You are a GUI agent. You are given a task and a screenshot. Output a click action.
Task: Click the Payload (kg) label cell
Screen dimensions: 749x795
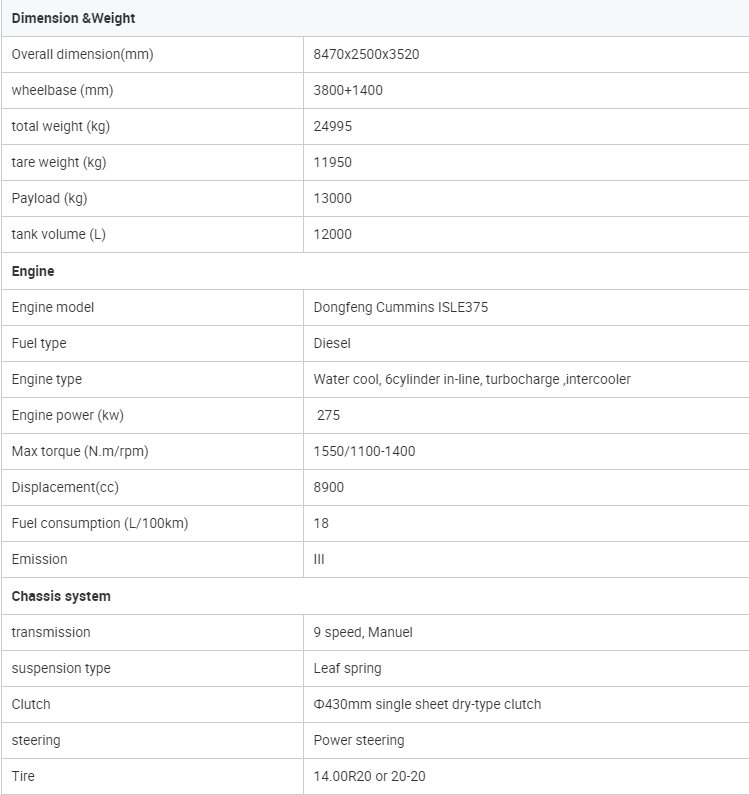tap(50, 198)
